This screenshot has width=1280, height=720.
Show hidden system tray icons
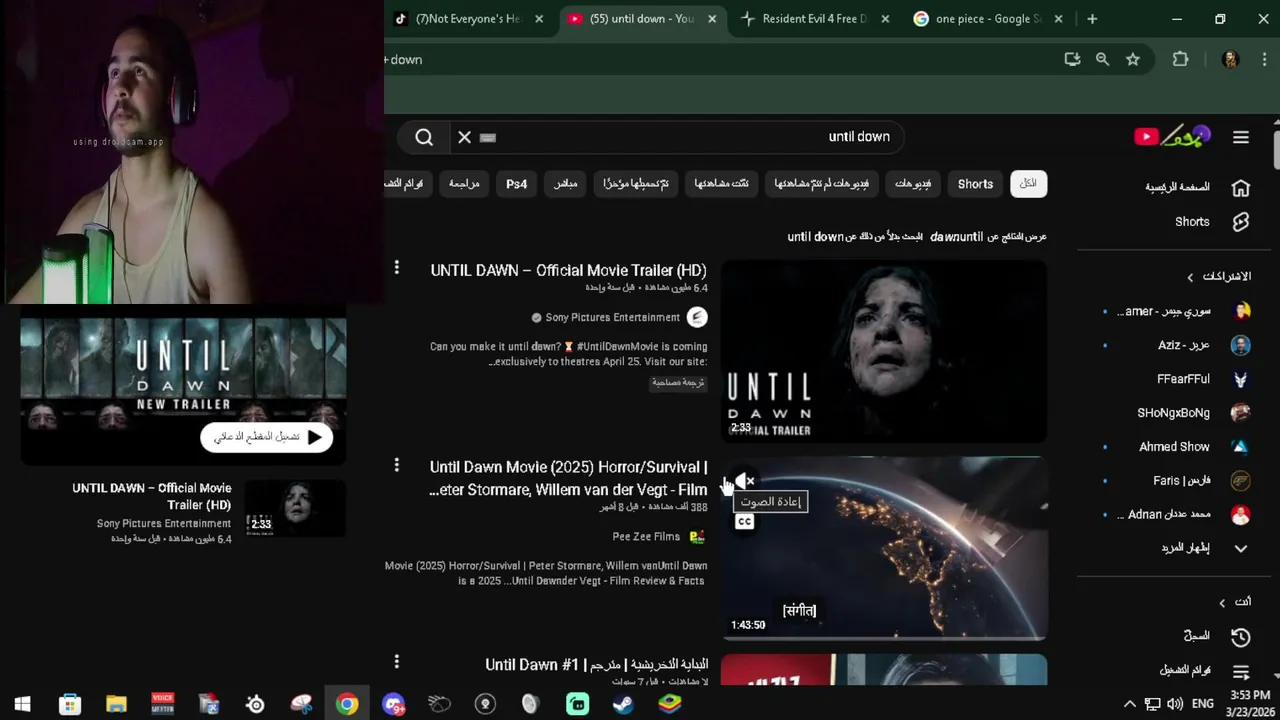pos(1130,704)
